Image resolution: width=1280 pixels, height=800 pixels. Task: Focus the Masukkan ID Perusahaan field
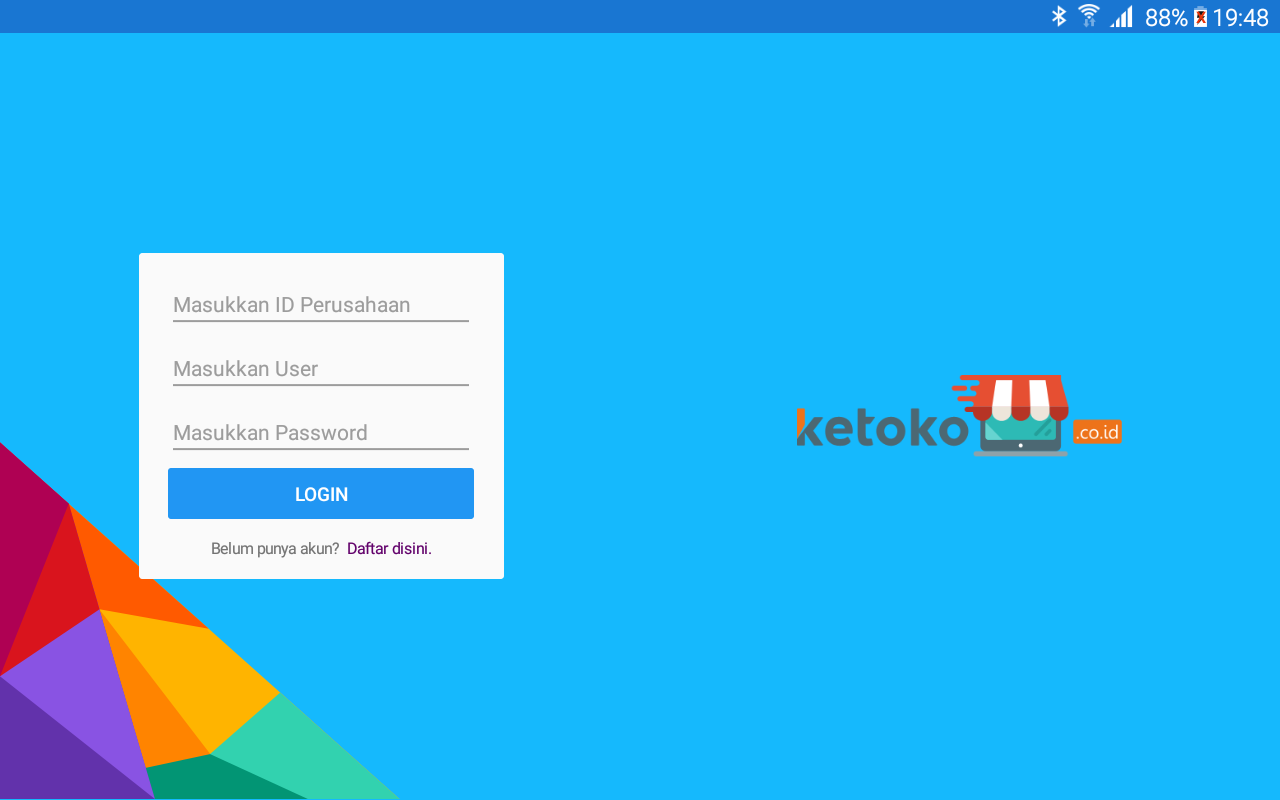[321, 305]
